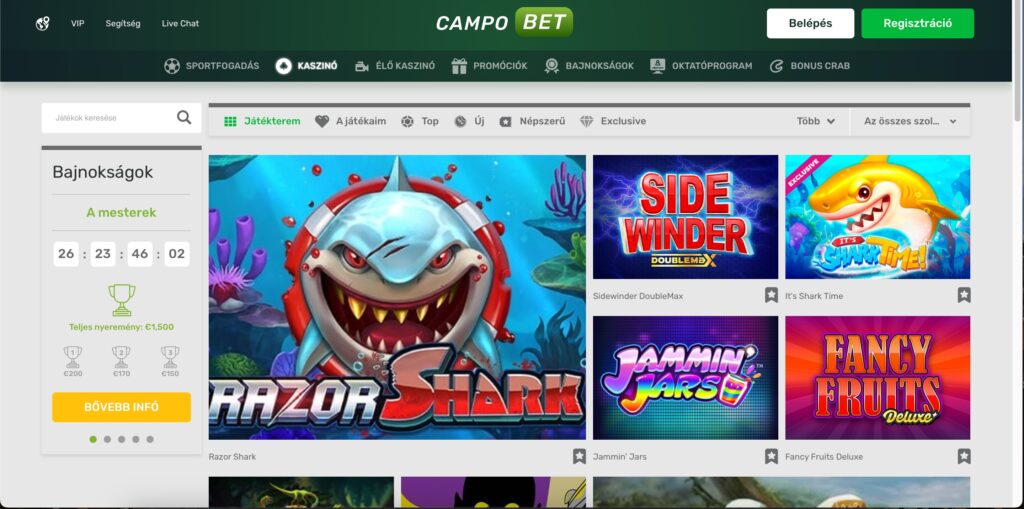Click the globe language icon
1024x509 pixels.
point(42,24)
